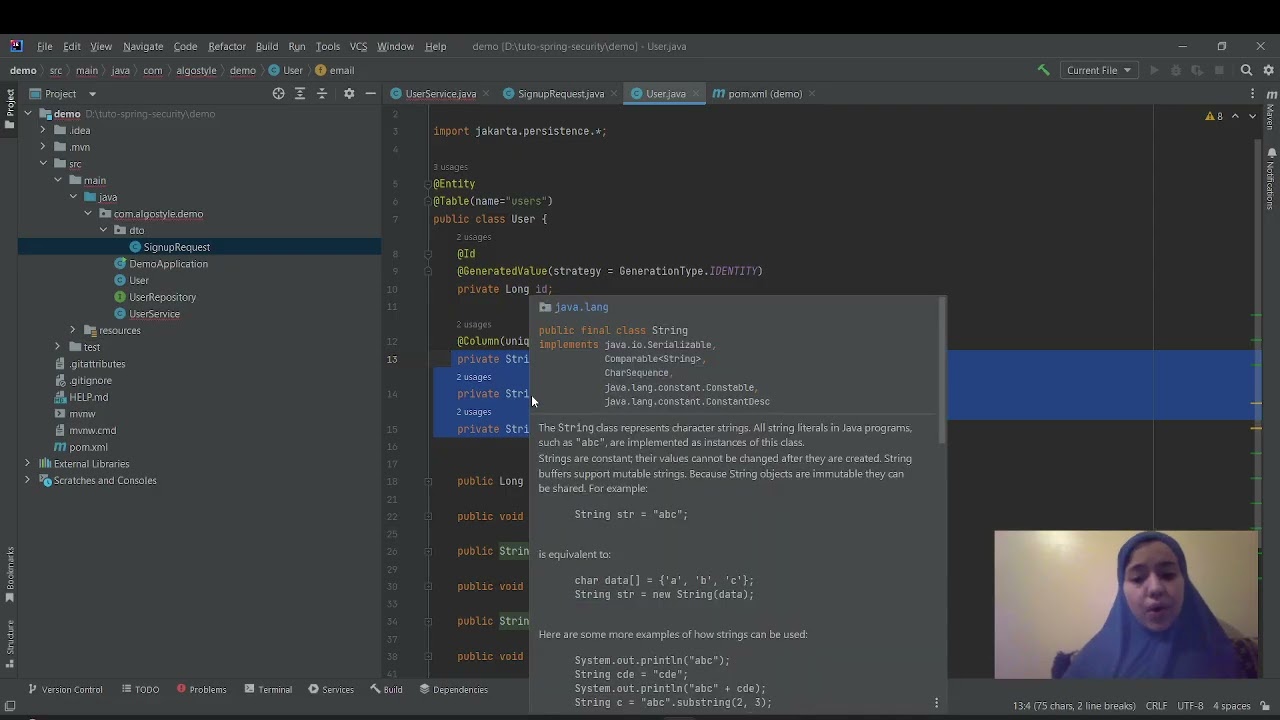1280x720 pixels.
Task: Open the Version Control tool window
Action: [65, 690]
